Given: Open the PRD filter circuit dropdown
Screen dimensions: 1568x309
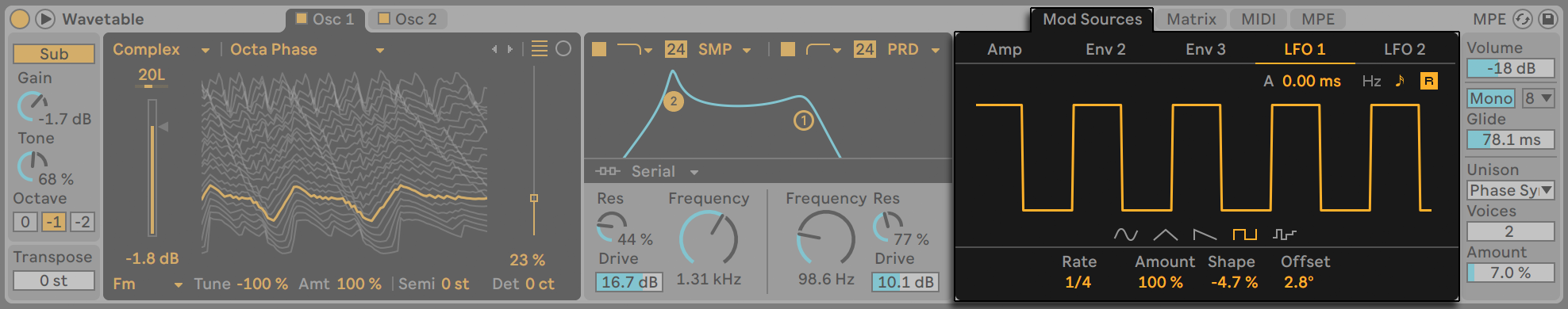Looking at the screenshot, I should (913, 49).
